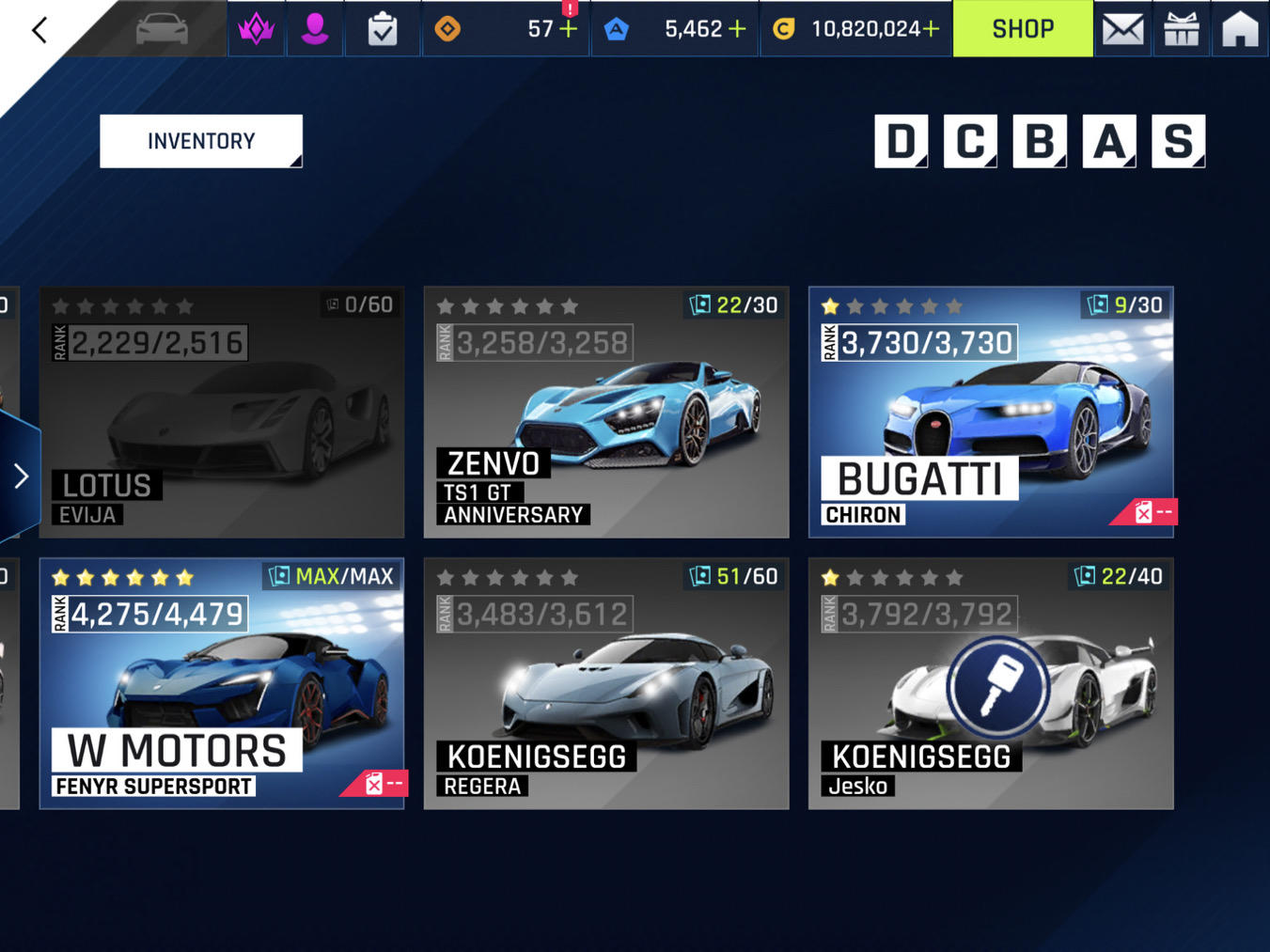Image resolution: width=1270 pixels, height=952 pixels.
Task: Tap Fenyr blueprint MAX/MAX label
Action: point(332,576)
